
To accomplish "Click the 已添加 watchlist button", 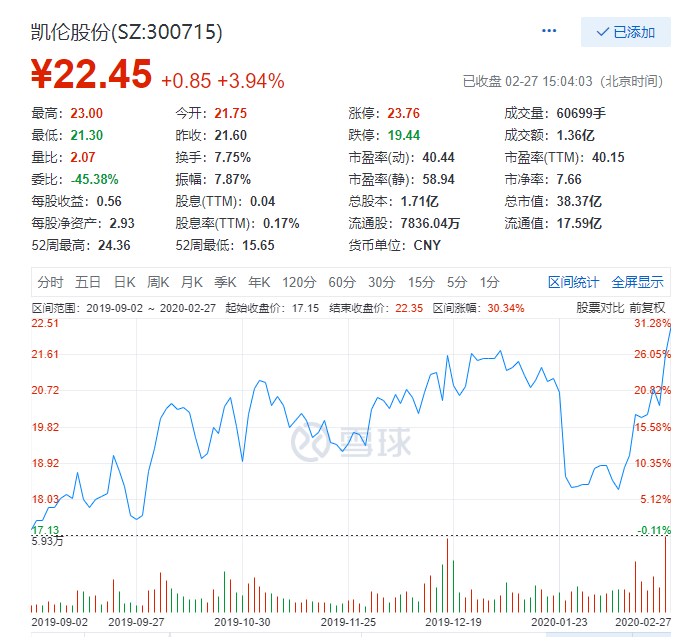I will pos(626,32).
